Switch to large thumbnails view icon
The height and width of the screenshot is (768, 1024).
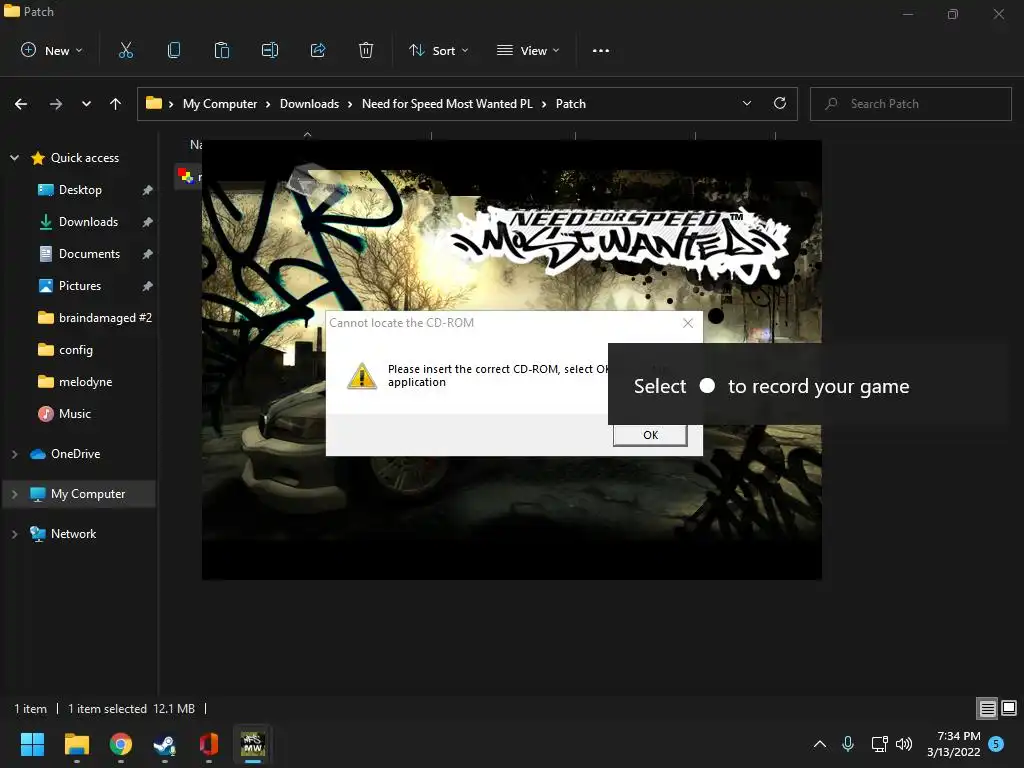tap(1009, 708)
